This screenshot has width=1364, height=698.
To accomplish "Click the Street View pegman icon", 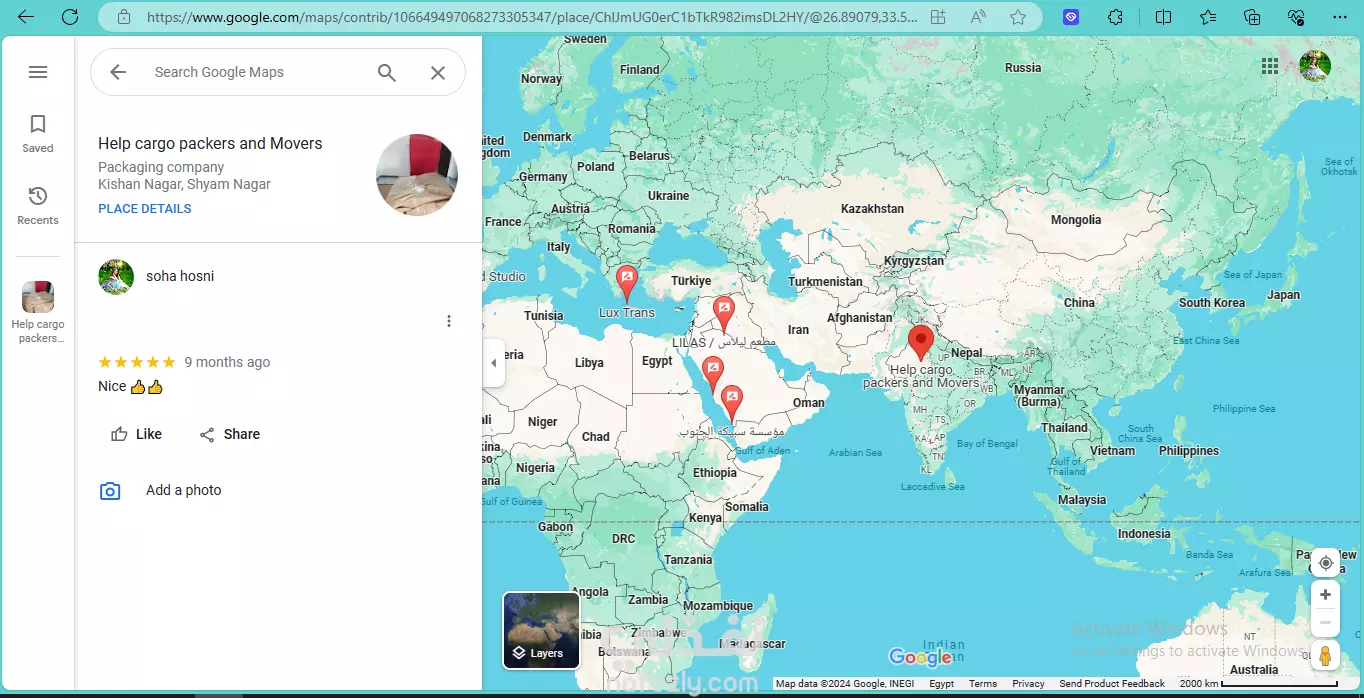I will pos(1326,656).
